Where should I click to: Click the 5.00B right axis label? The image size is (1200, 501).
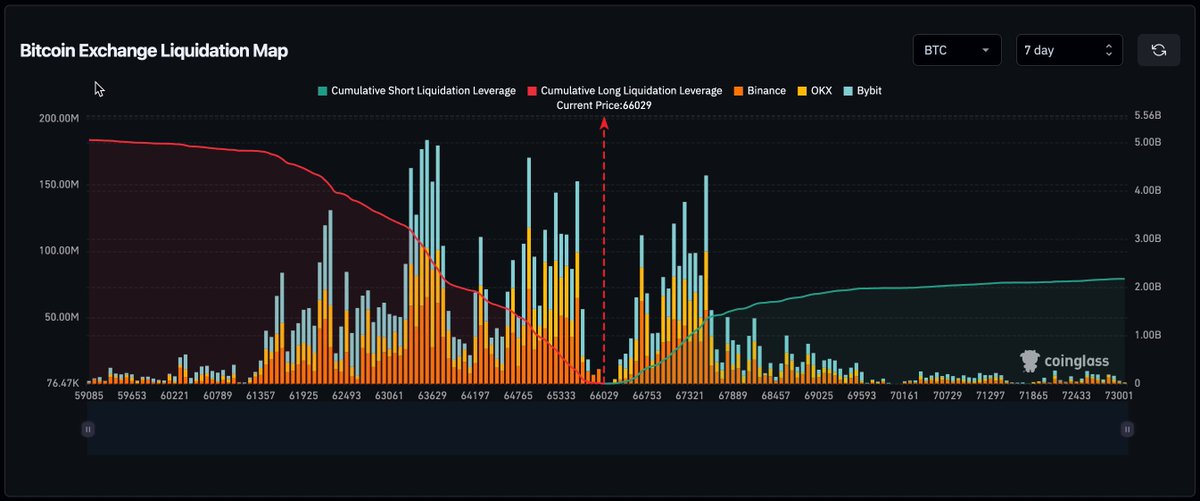coord(1147,142)
